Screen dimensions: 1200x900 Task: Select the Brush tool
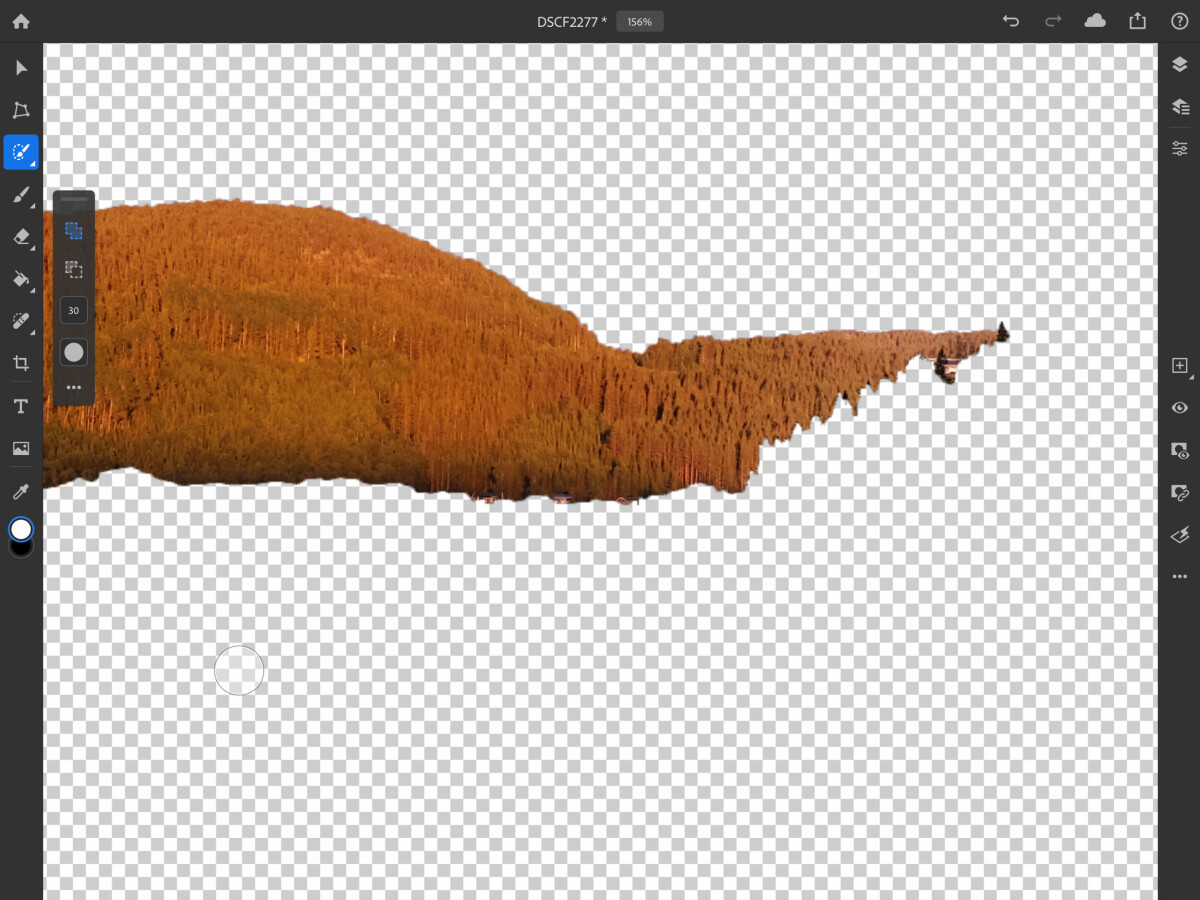[x=21, y=195]
